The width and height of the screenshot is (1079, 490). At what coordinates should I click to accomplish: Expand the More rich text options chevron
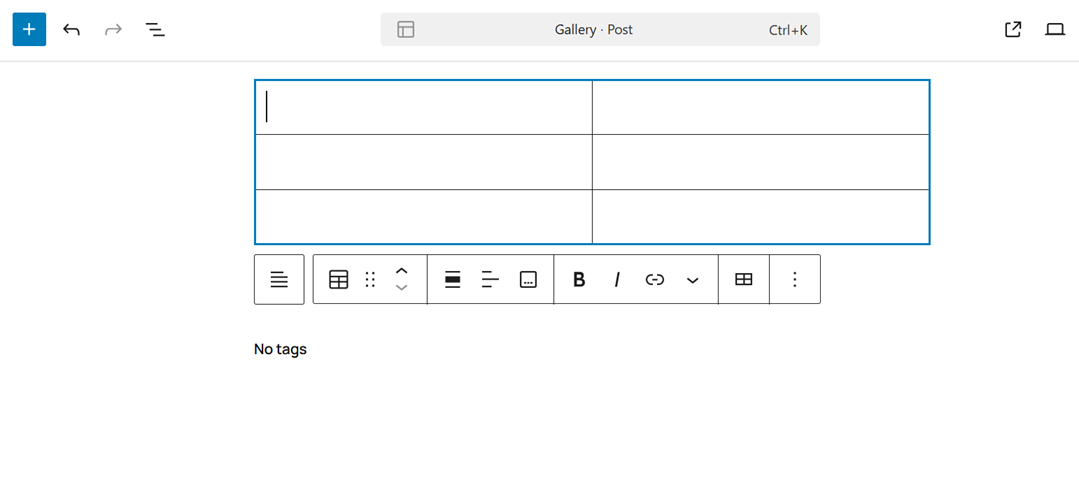693,280
